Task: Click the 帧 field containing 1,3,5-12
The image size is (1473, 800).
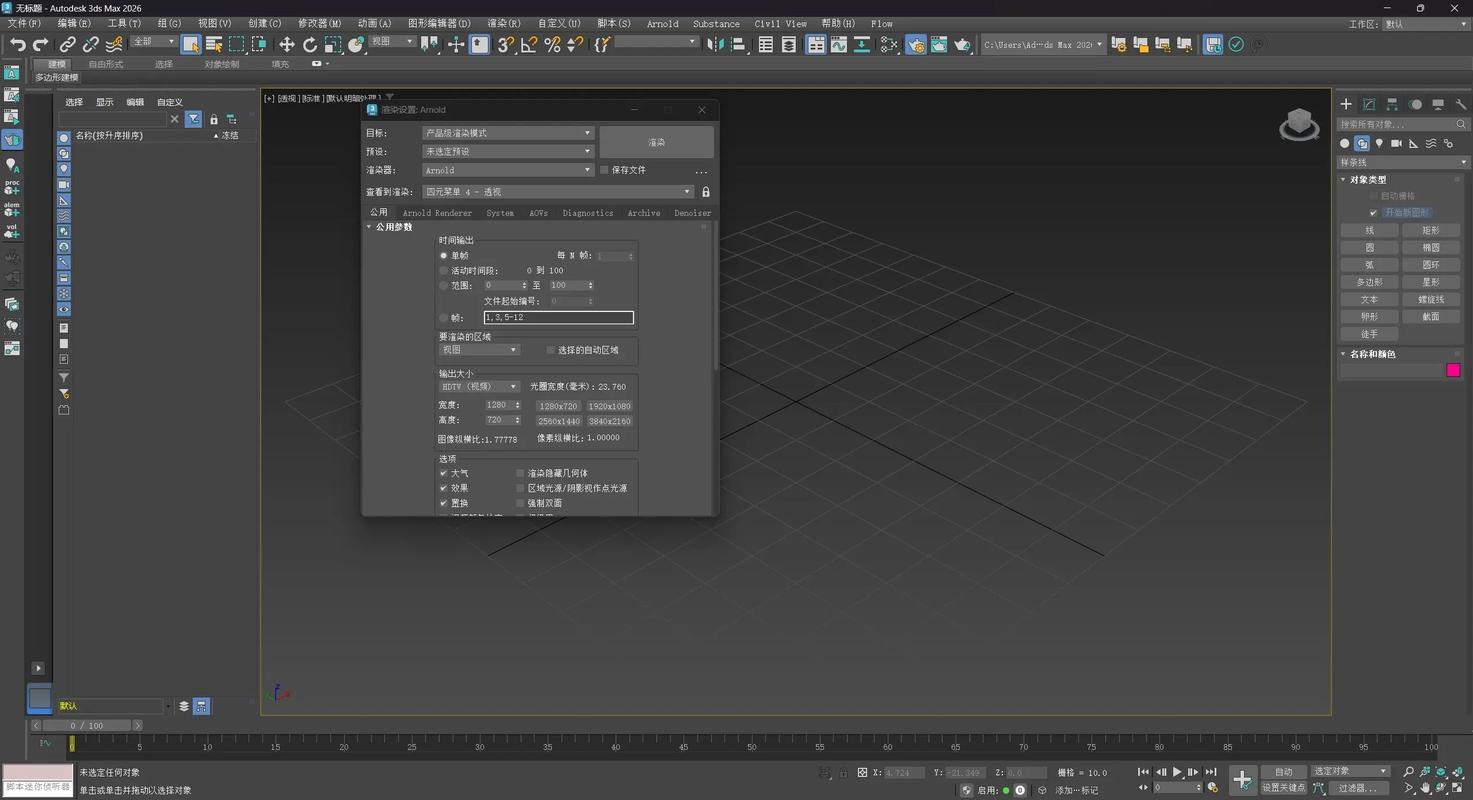Action: pos(558,318)
